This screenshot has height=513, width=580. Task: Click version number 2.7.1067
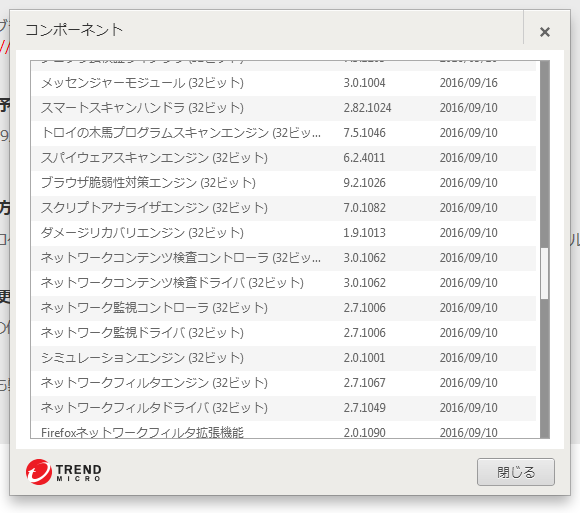[364, 383]
